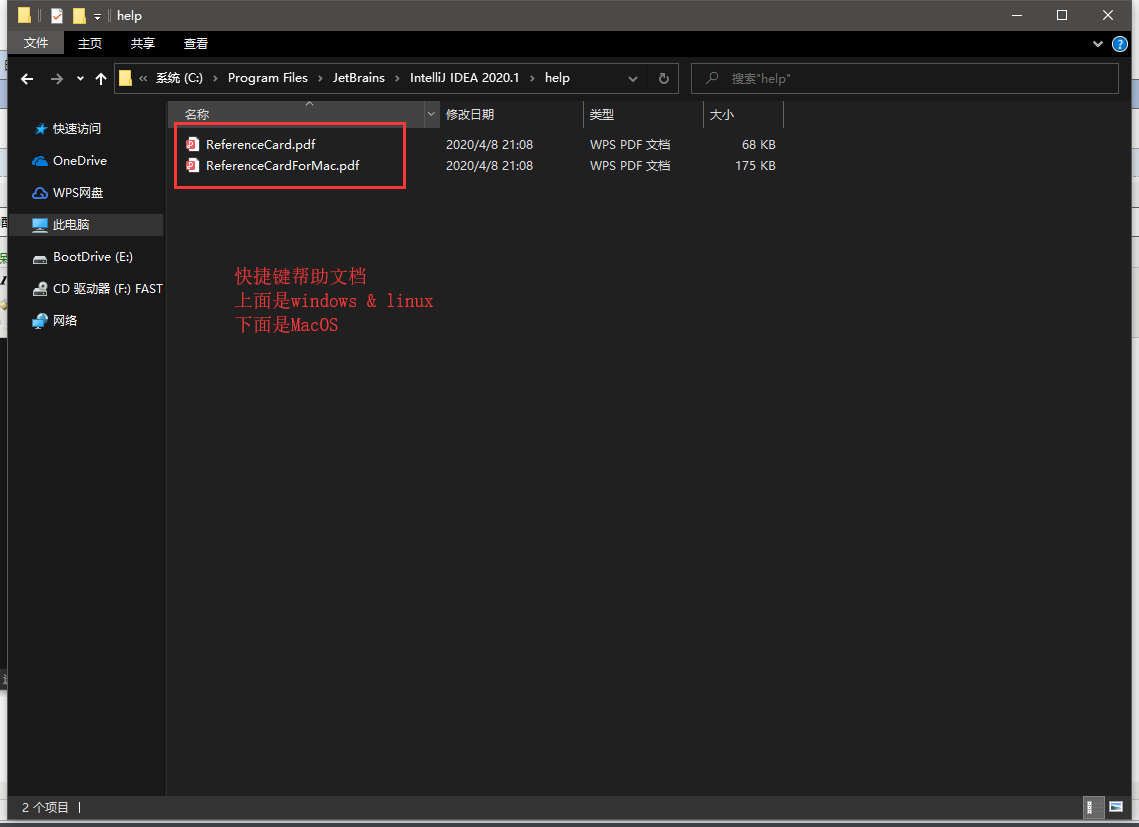Select the ReferenceCard.pdf file name
The height and width of the screenshot is (827, 1139).
click(x=260, y=145)
